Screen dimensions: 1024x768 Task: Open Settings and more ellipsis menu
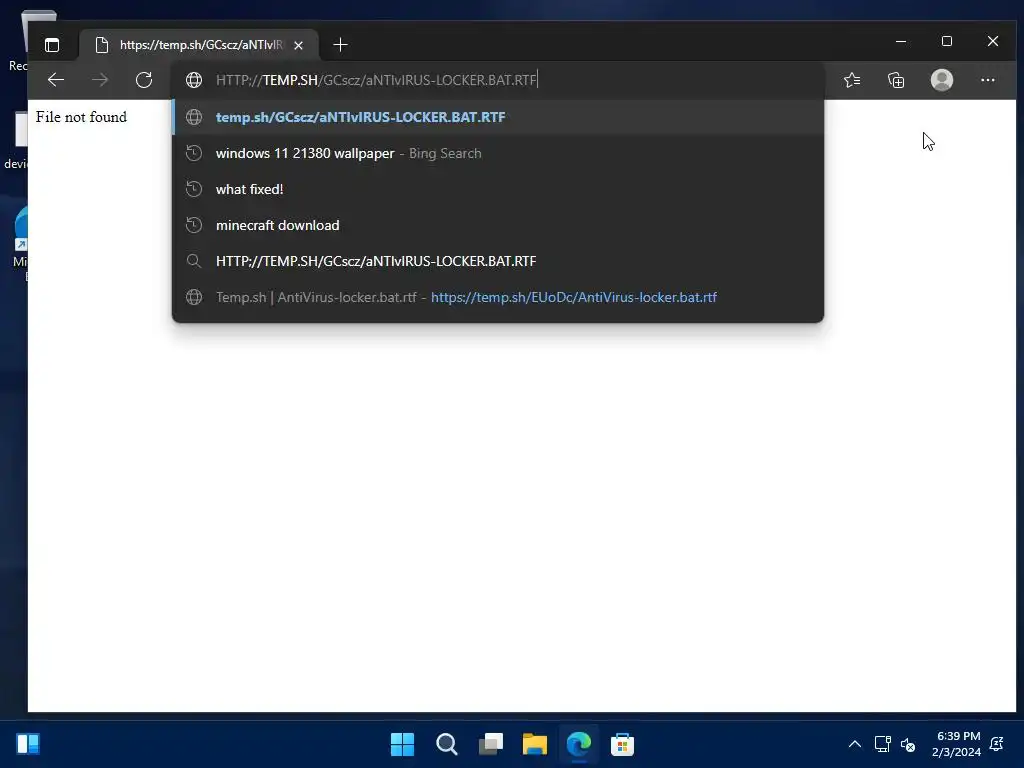coord(987,80)
